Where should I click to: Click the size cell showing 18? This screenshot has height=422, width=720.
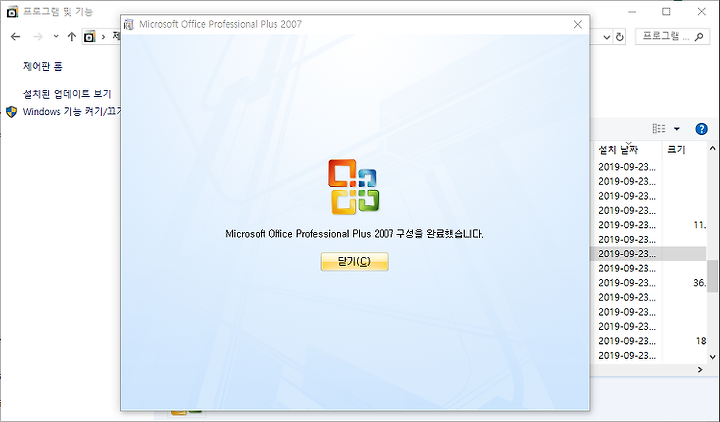(x=701, y=341)
